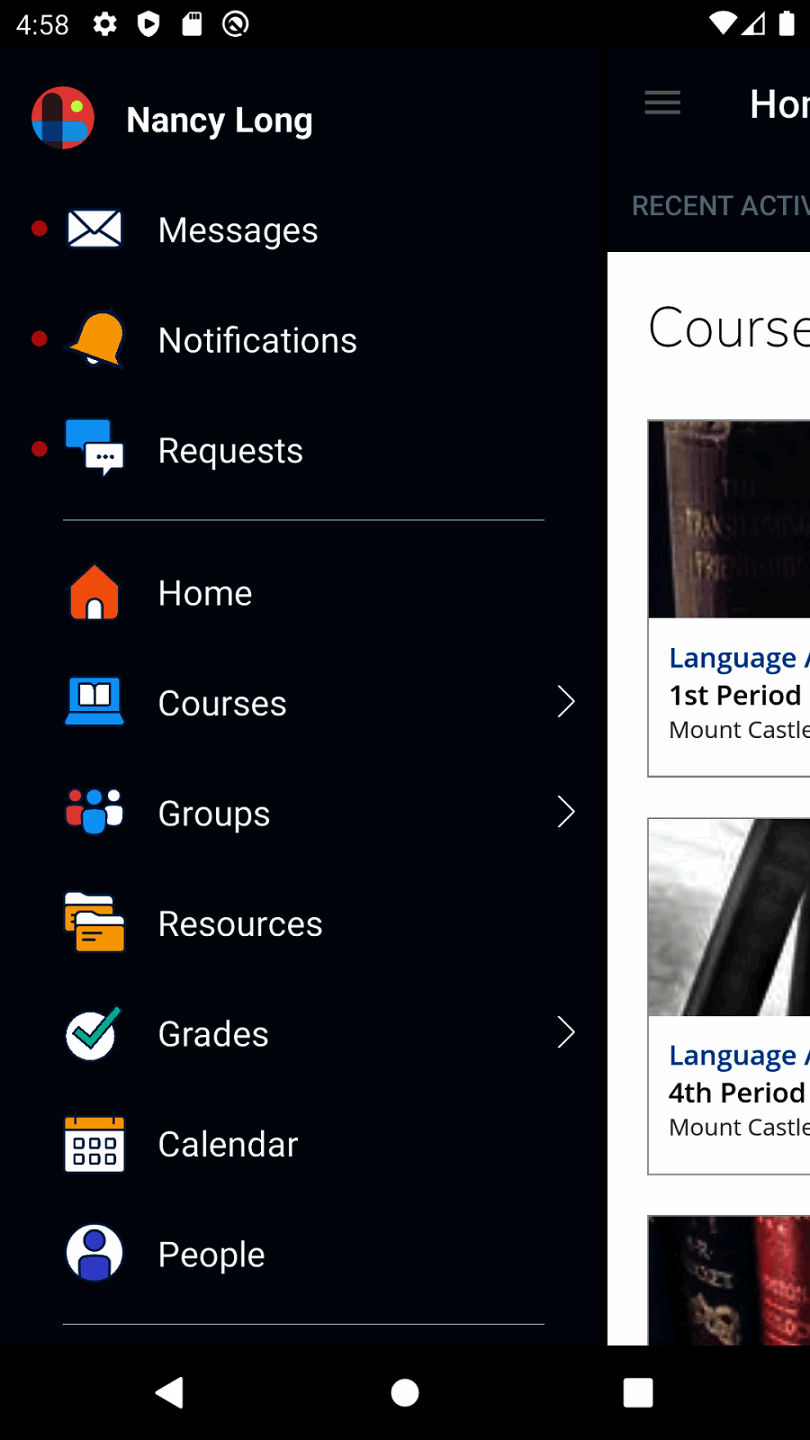The width and height of the screenshot is (810, 1440).
Task: Tap the Android recent apps square button
Action: coord(637,1391)
